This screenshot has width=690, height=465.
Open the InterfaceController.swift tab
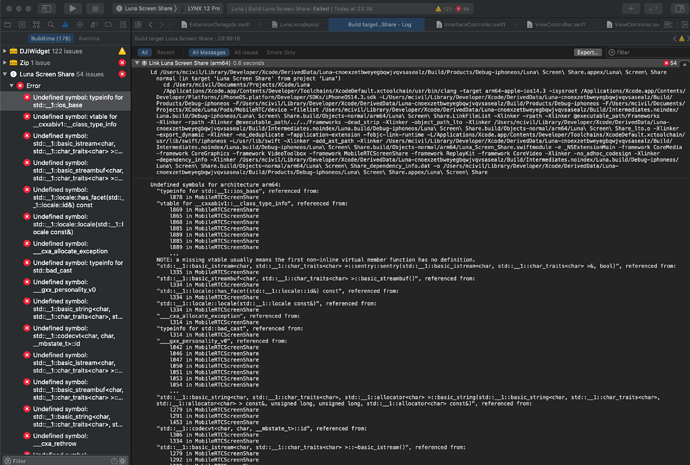pyautogui.click(x=471, y=25)
